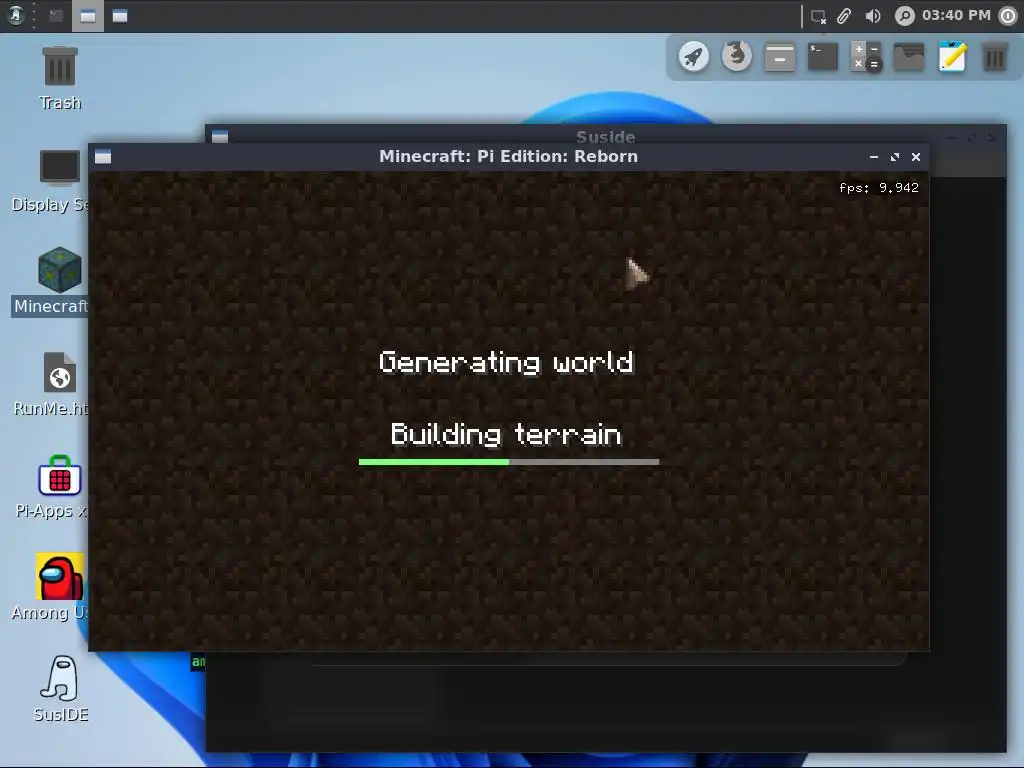
Task: Close the Minecraft: Pi Edition: Reborn window
Action: pos(916,157)
